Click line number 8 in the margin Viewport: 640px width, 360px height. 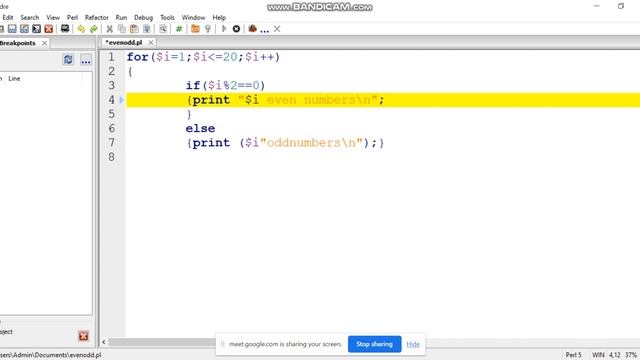coord(111,157)
